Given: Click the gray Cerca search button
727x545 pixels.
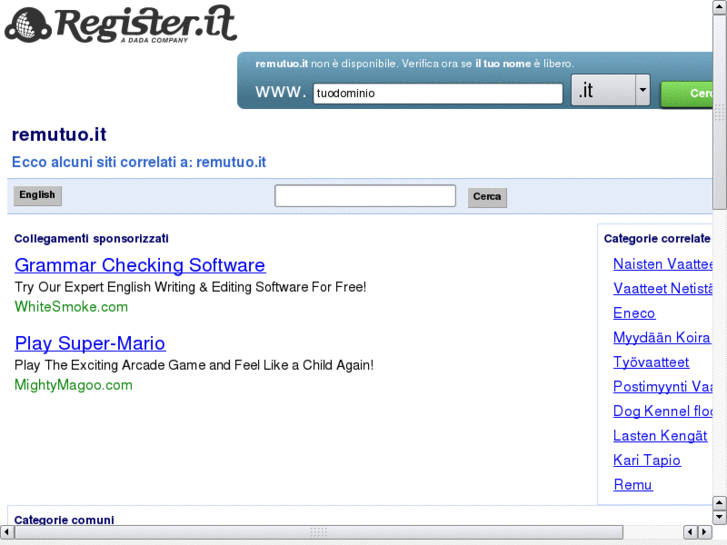Looking at the screenshot, I should click(487, 197).
